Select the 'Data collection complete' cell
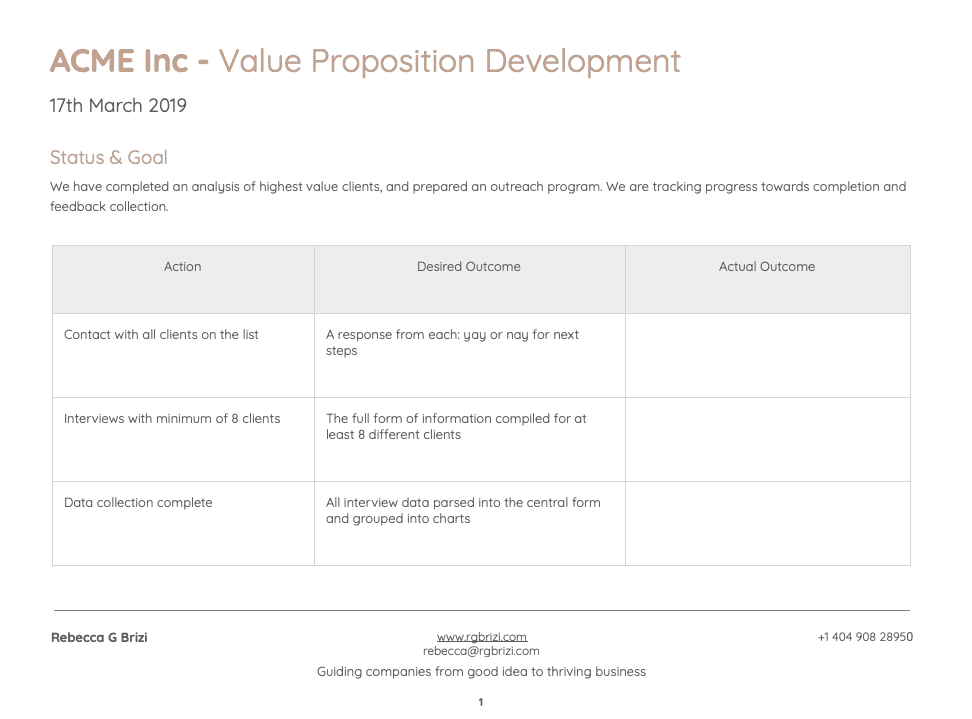This screenshot has height=719, width=972. point(183,523)
